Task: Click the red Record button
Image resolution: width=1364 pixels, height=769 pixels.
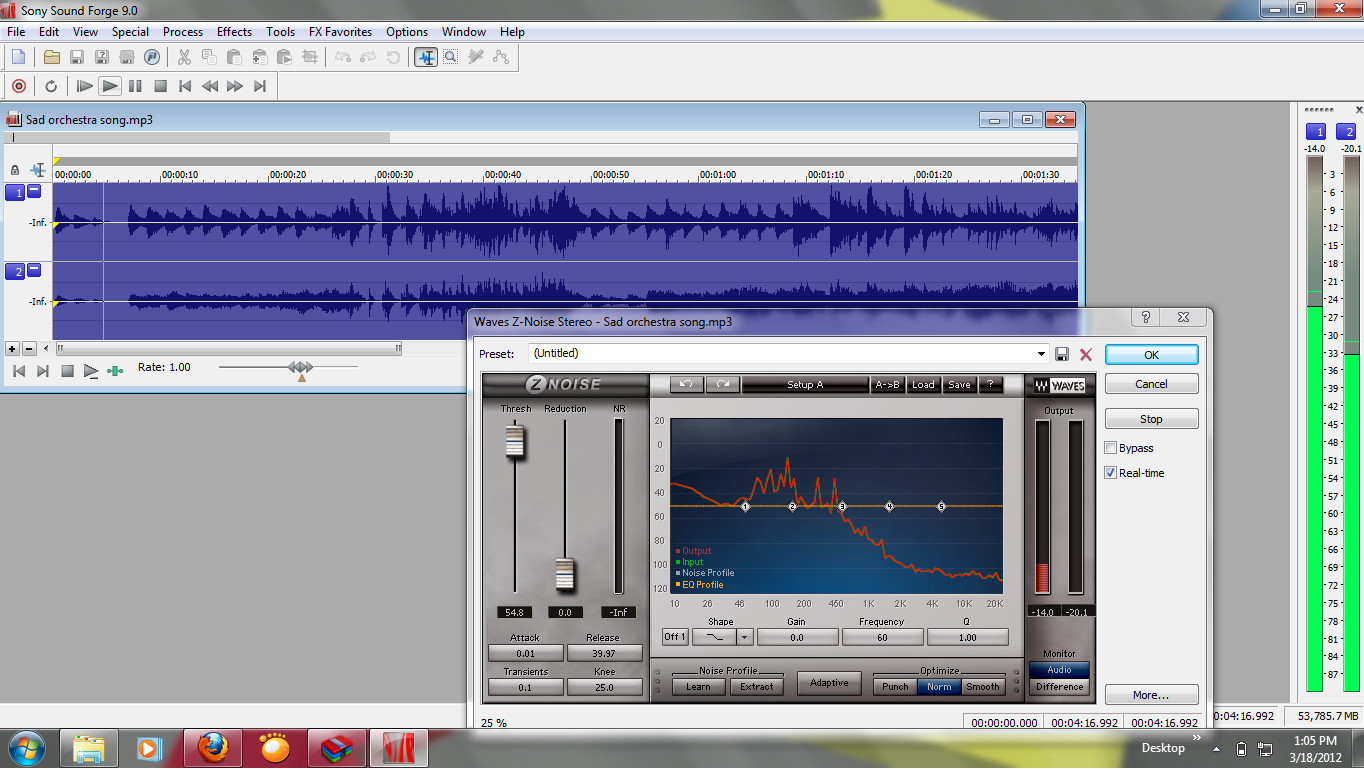Action: (18, 86)
